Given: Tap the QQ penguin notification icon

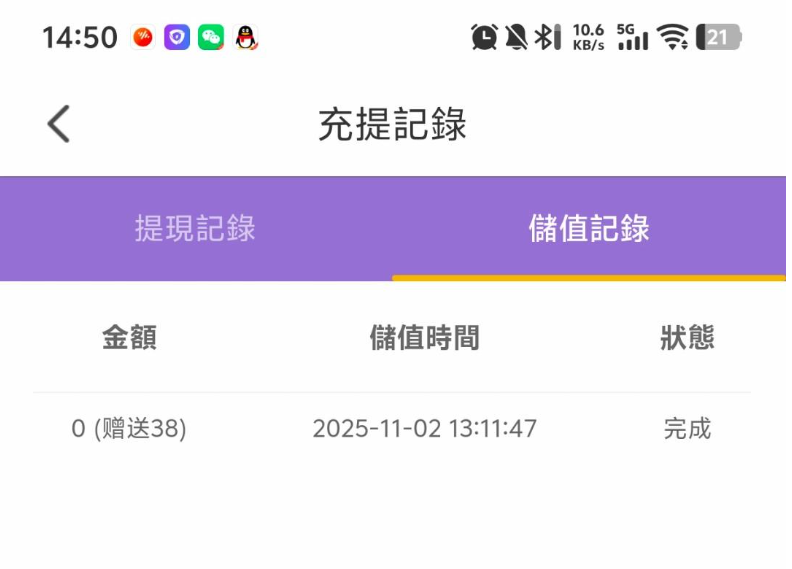Looking at the screenshot, I should point(245,38).
